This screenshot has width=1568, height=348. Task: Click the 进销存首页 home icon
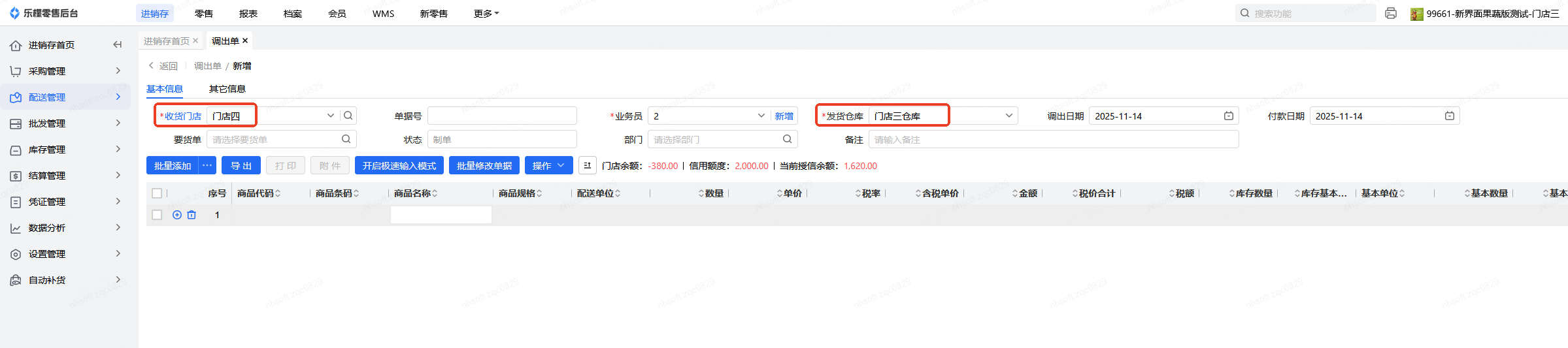(16, 45)
